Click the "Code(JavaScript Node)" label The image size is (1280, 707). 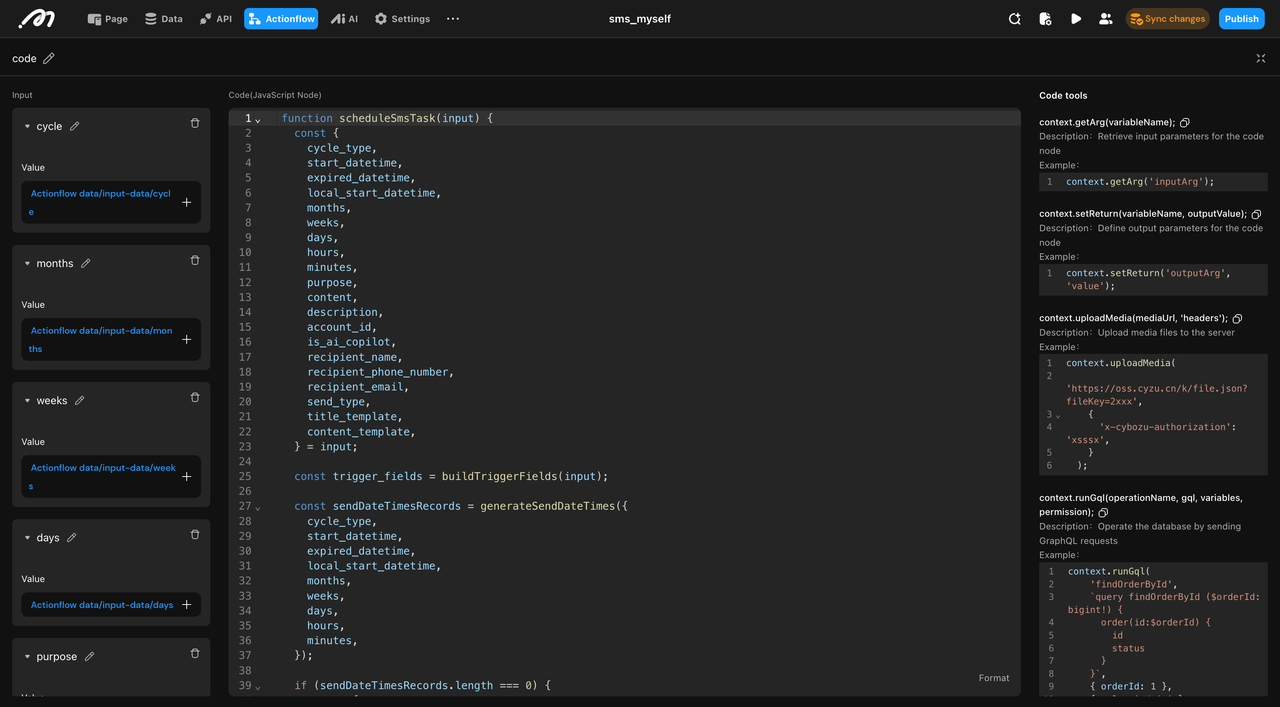click(275, 95)
